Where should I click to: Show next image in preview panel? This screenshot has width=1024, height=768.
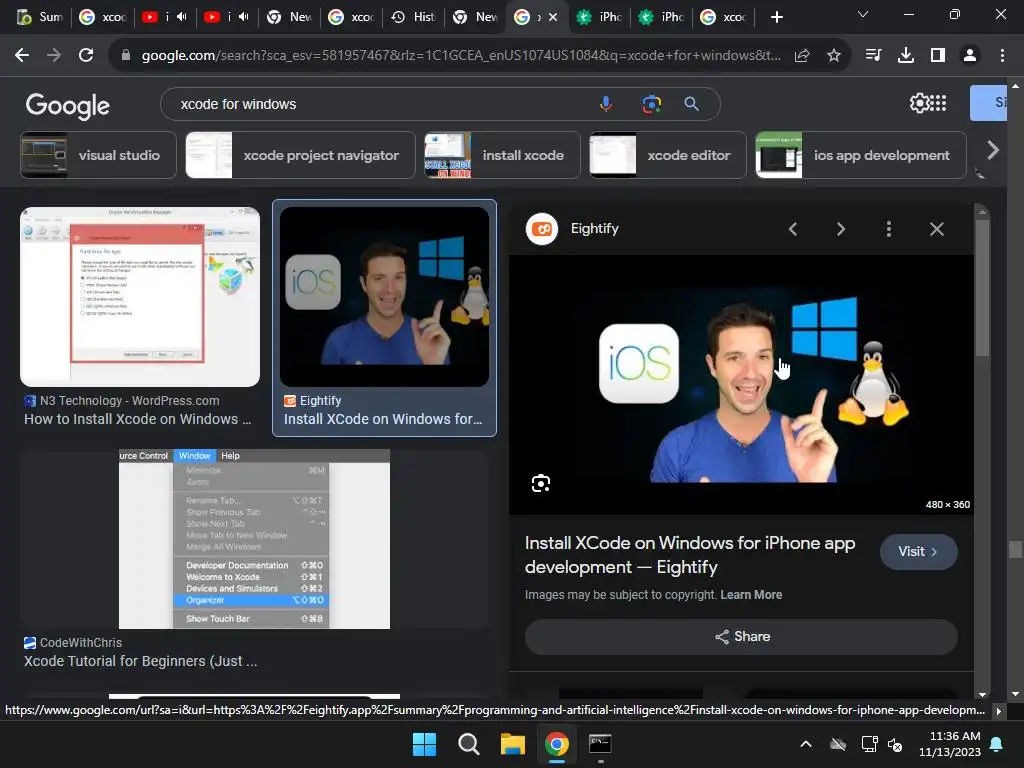click(840, 229)
